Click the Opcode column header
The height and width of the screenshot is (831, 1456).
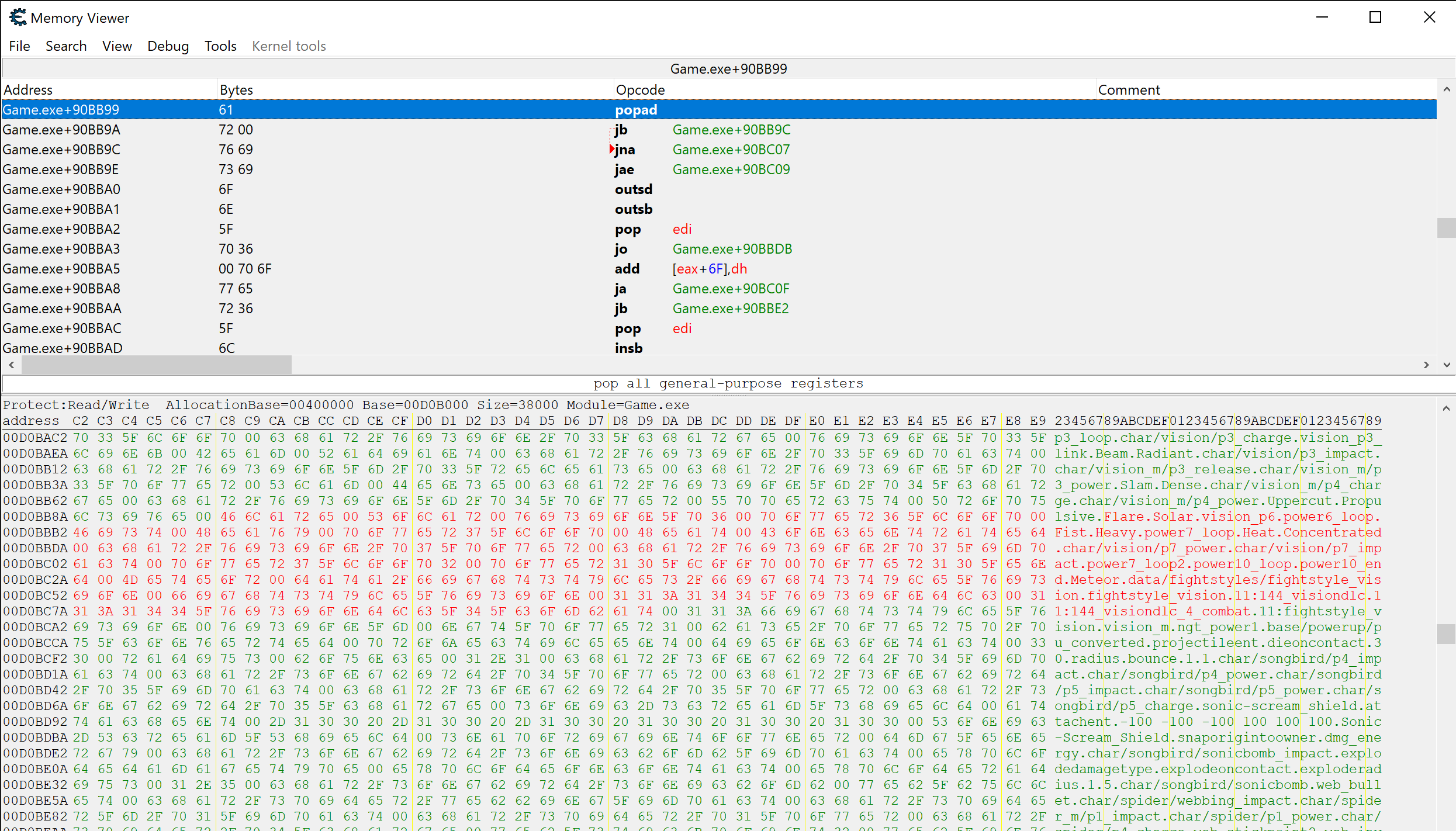coord(640,90)
